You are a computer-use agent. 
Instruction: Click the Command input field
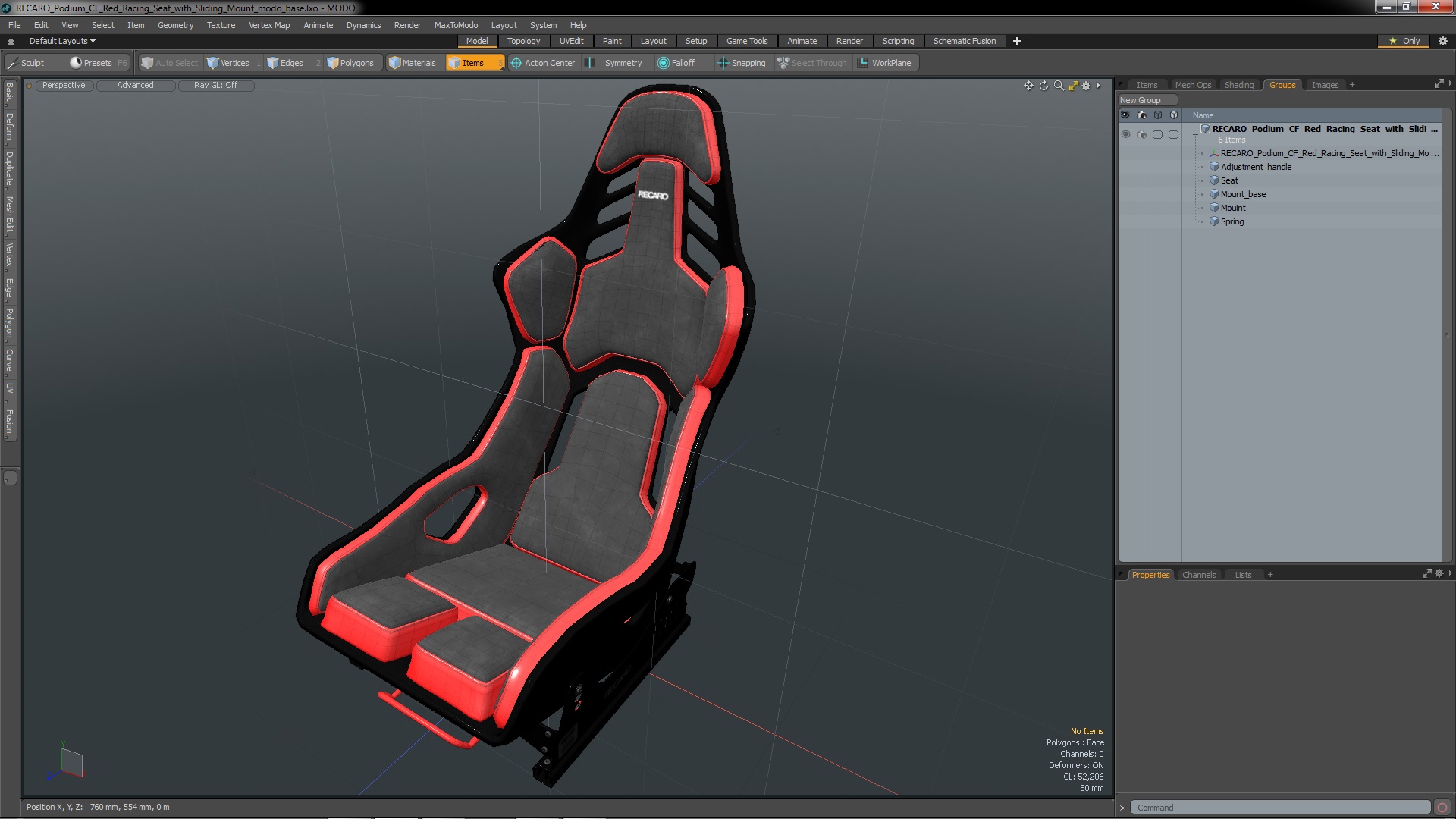point(1280,808)
